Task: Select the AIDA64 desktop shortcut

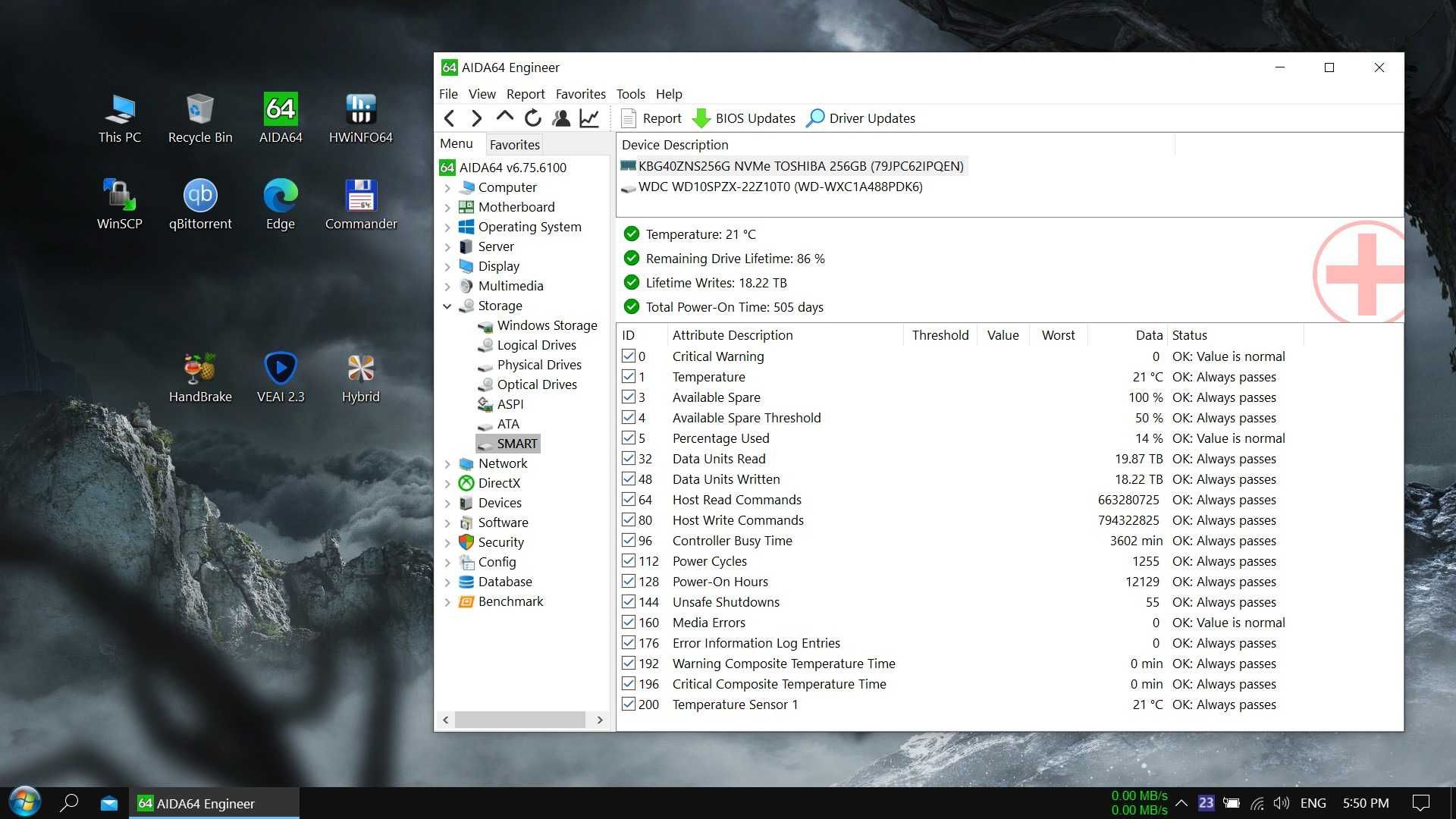Action: 281,119
